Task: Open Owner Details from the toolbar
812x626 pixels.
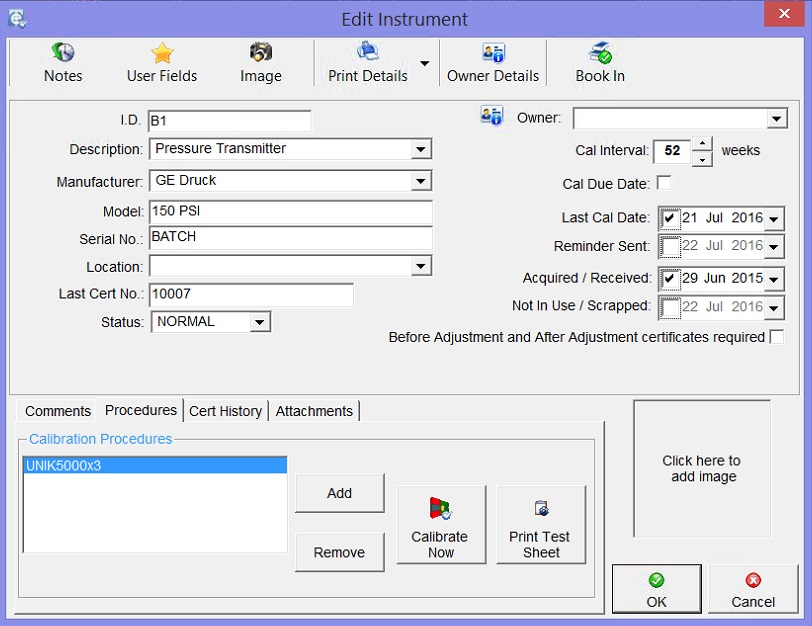Action: (492, 53)
